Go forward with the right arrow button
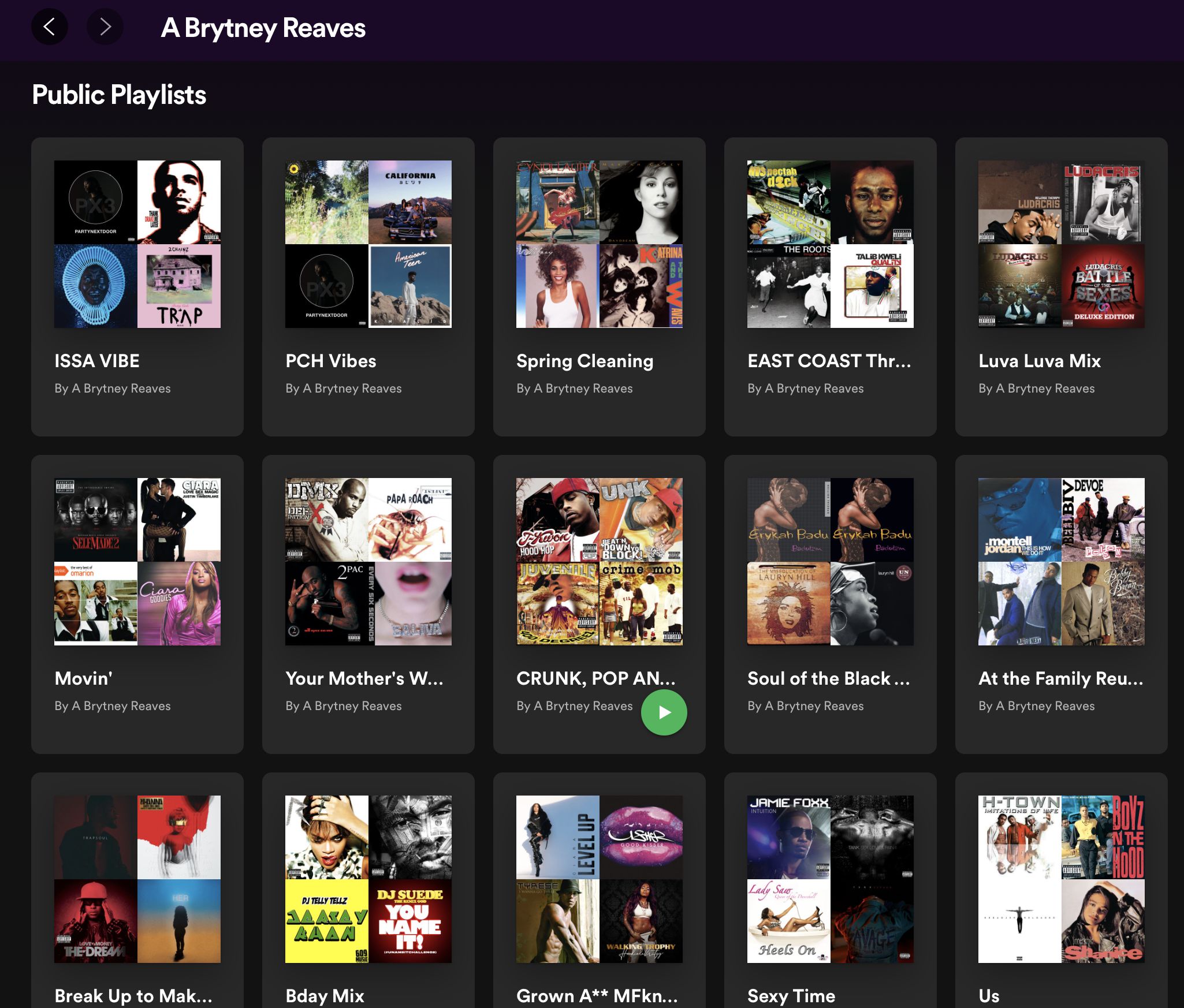Viewport: 1184px width, 1008px height. coord(105,27)
